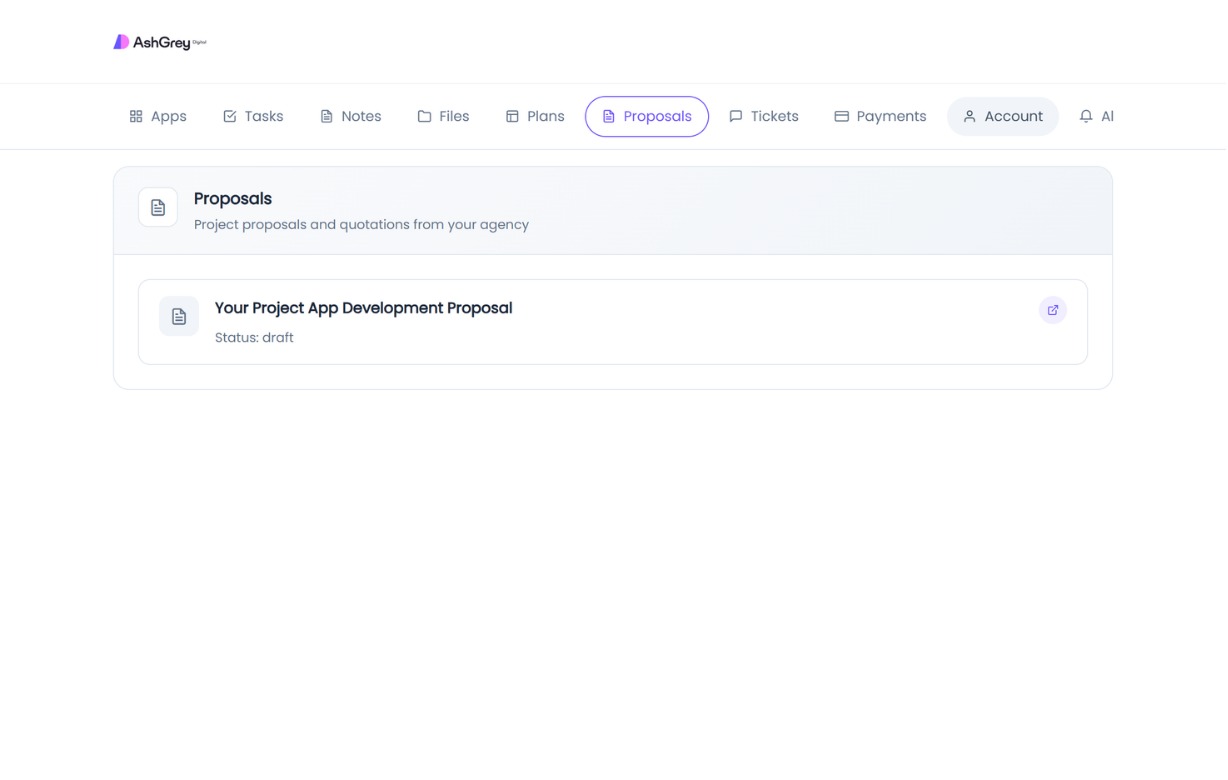Click the Proposals section heading
Screen dimensions: 1228x780
click(x=233, y=199)
